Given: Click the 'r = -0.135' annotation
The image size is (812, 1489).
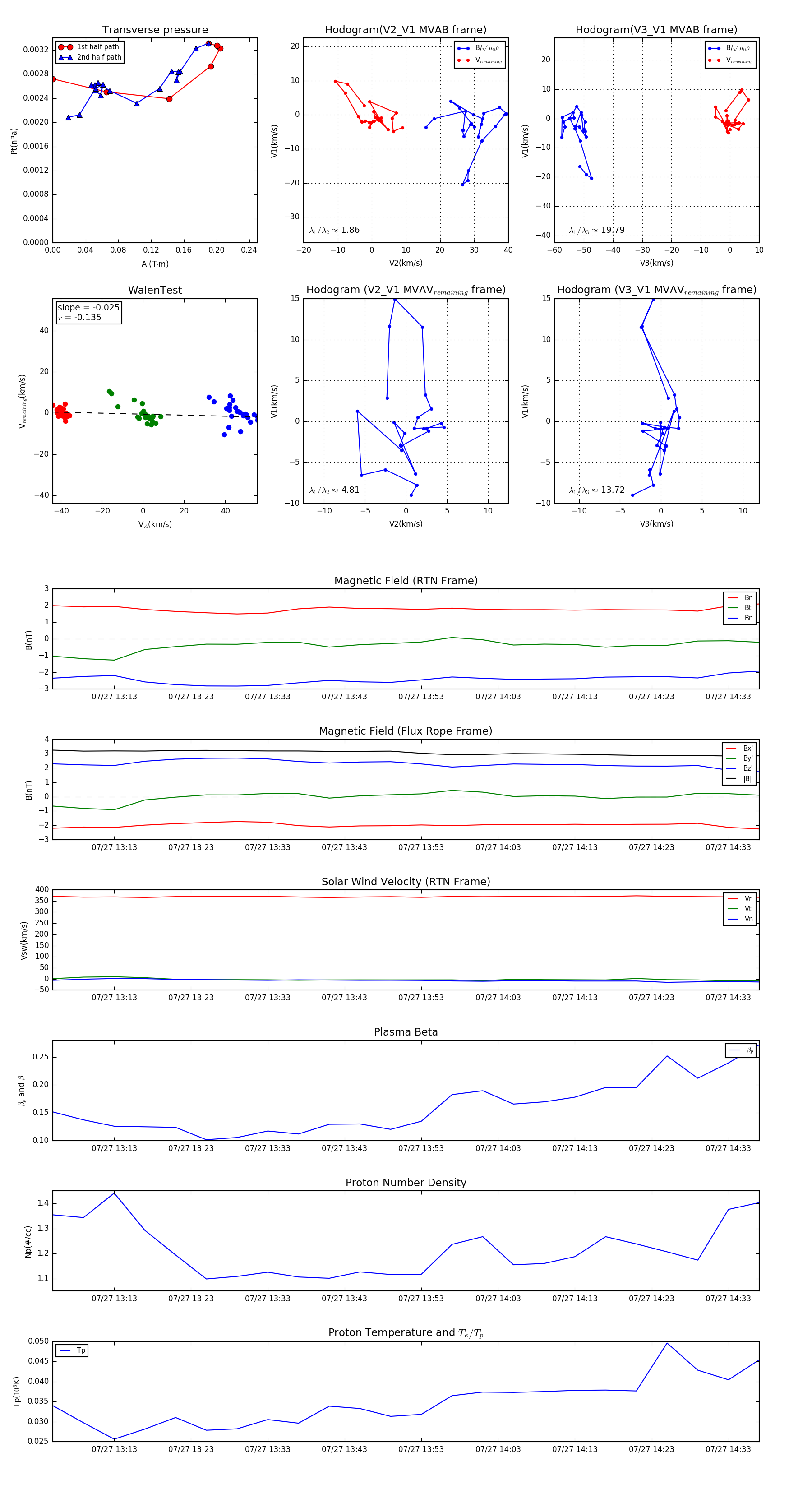Looking at the screenshot, I should pos(79,317).
